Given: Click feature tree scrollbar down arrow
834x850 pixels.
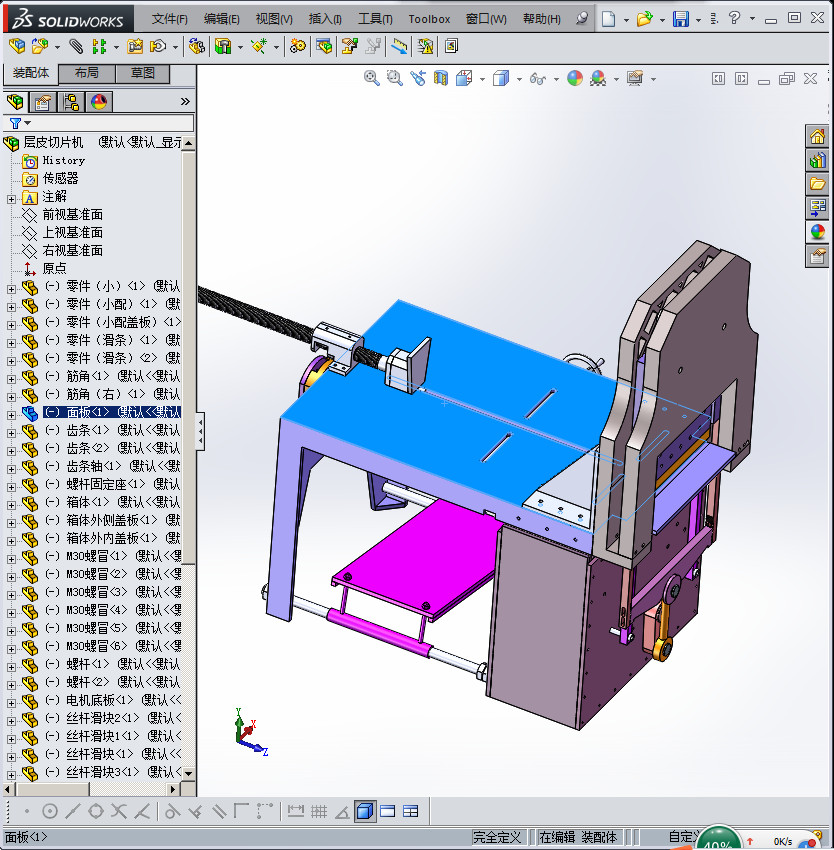Looking at the screenshot, I should click(x=188, y=773).
